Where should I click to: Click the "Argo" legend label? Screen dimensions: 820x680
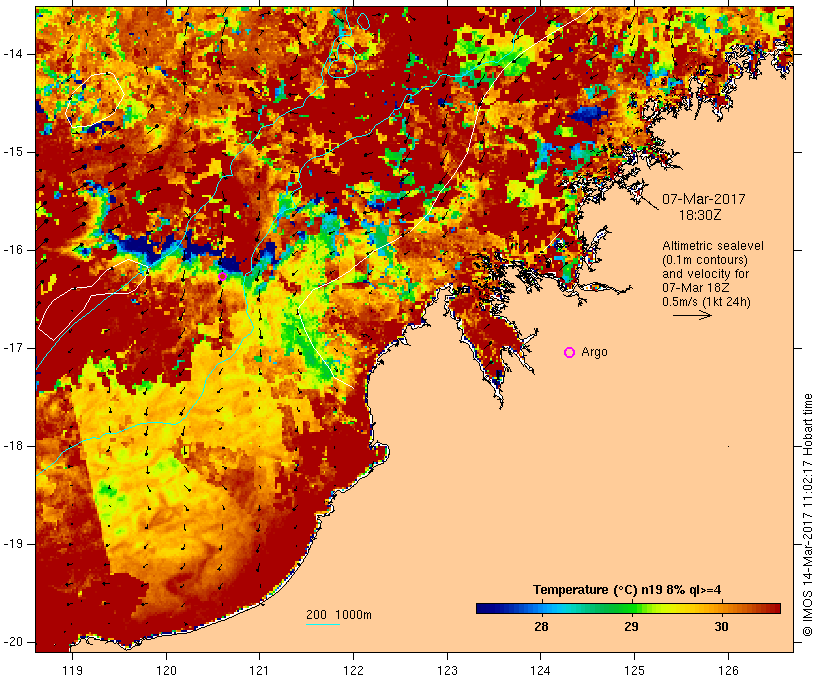coord(594,352)
